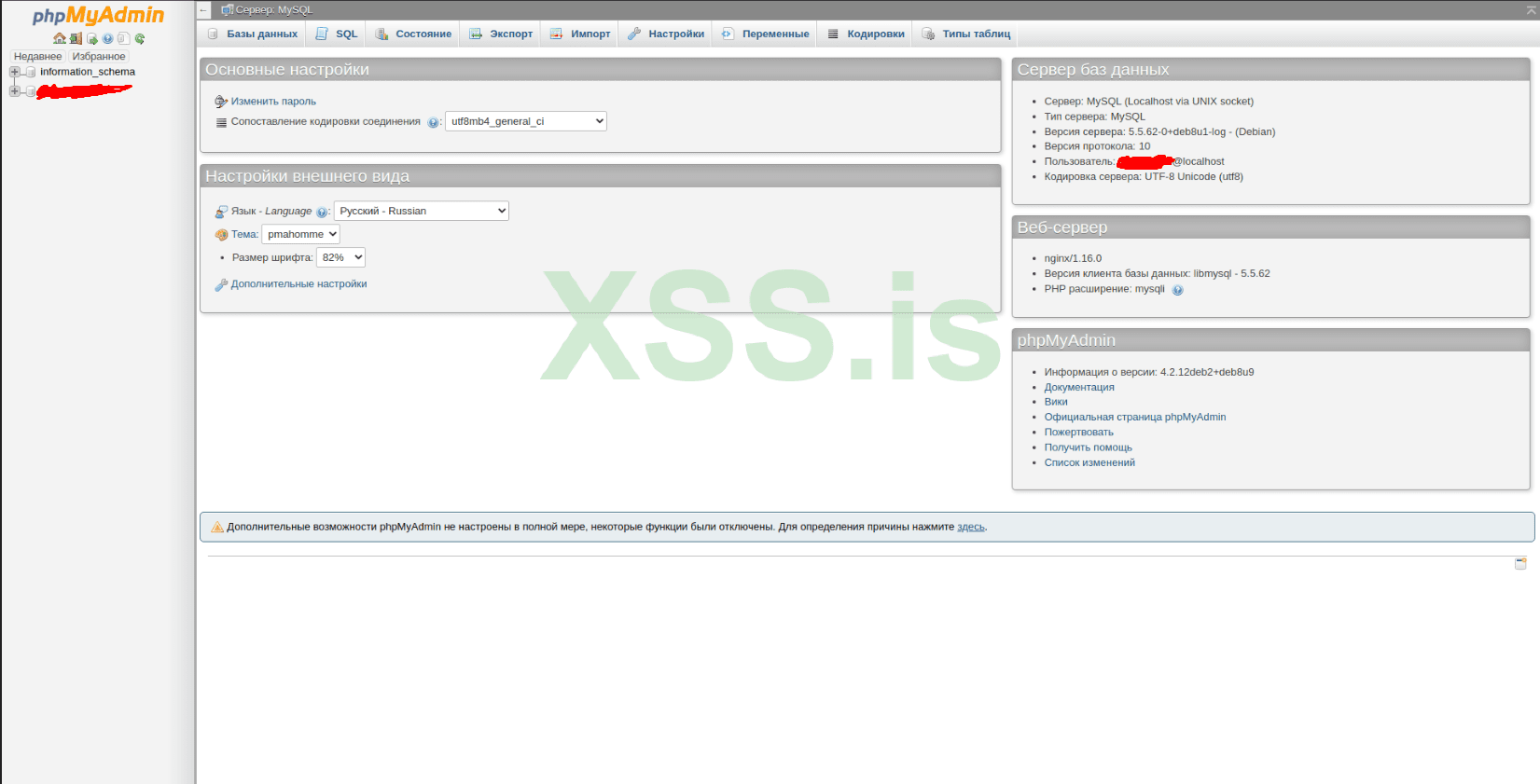The image size is (1540, 784).
Task: Open the query window icon
Action: pyautogui.click(x=91, y=38)
